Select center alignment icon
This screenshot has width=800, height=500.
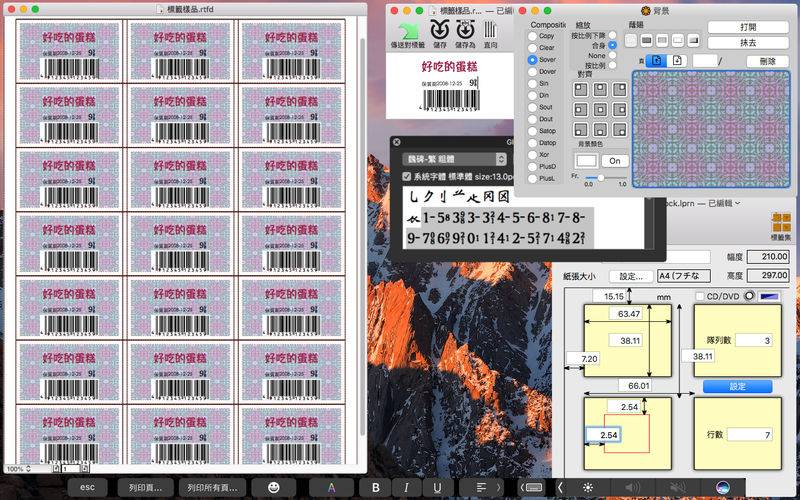[x=600, y=110]
